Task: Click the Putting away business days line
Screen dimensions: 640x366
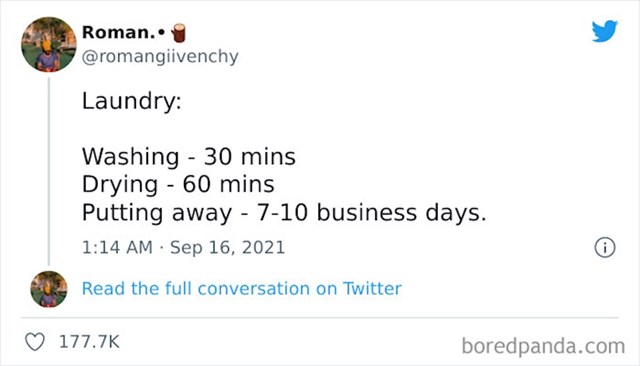Action: pos(284,213)
